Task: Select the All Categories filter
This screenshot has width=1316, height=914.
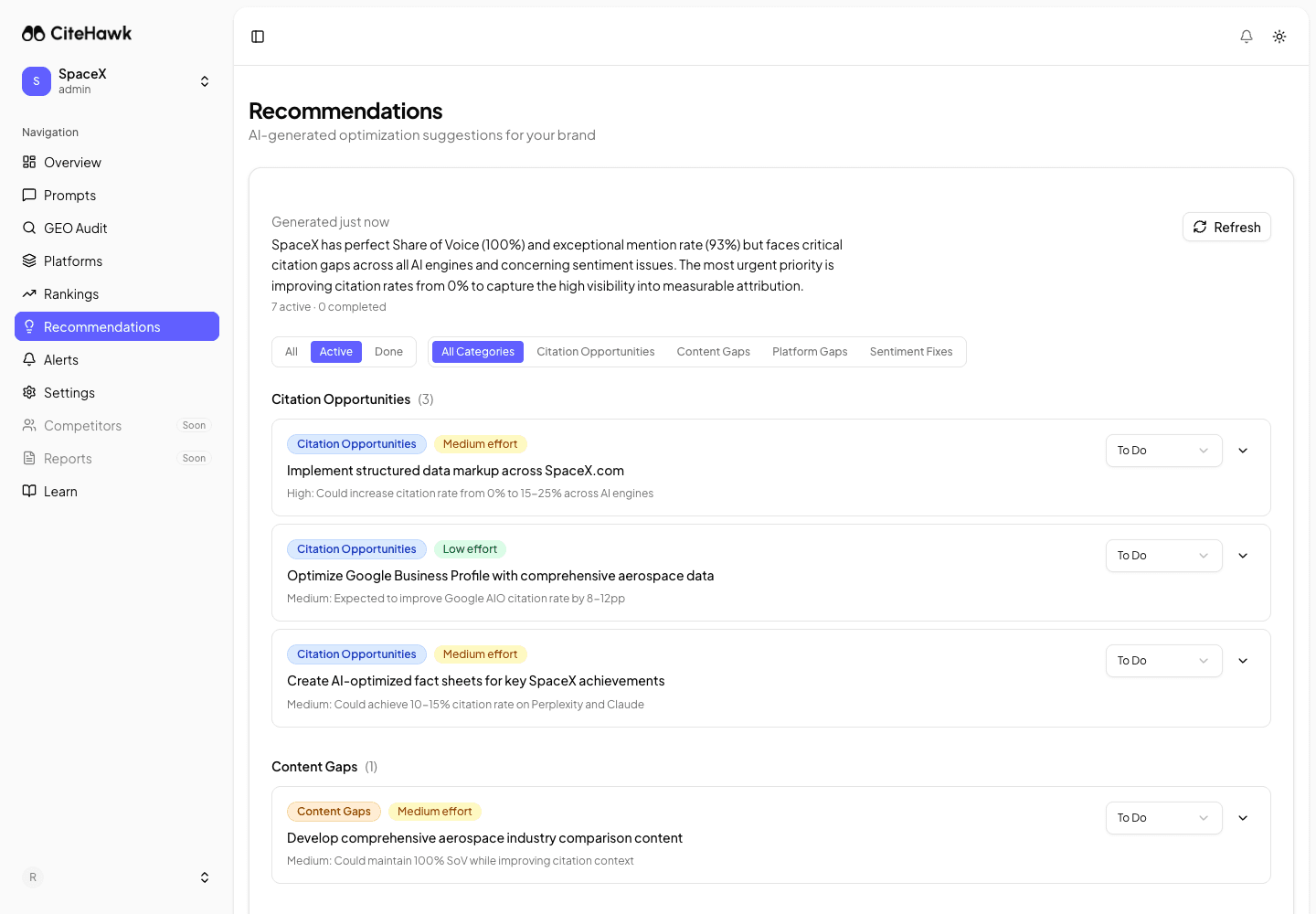Action: click(x=478, y=352)
